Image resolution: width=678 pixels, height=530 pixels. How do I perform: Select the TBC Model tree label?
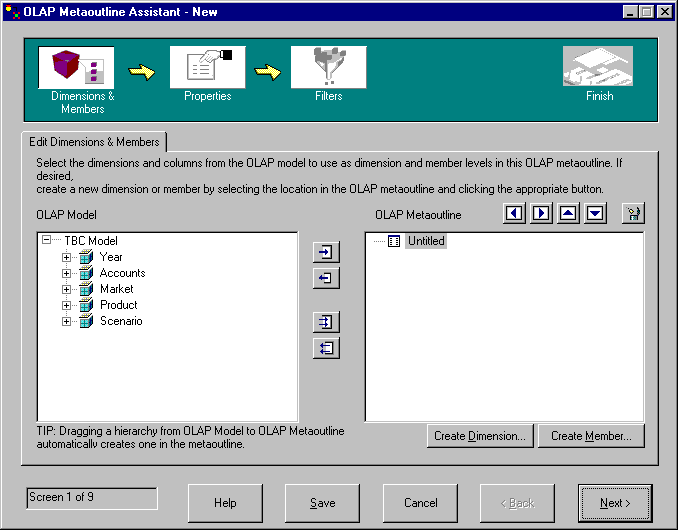pyautogui.click(x=91, y=241)
